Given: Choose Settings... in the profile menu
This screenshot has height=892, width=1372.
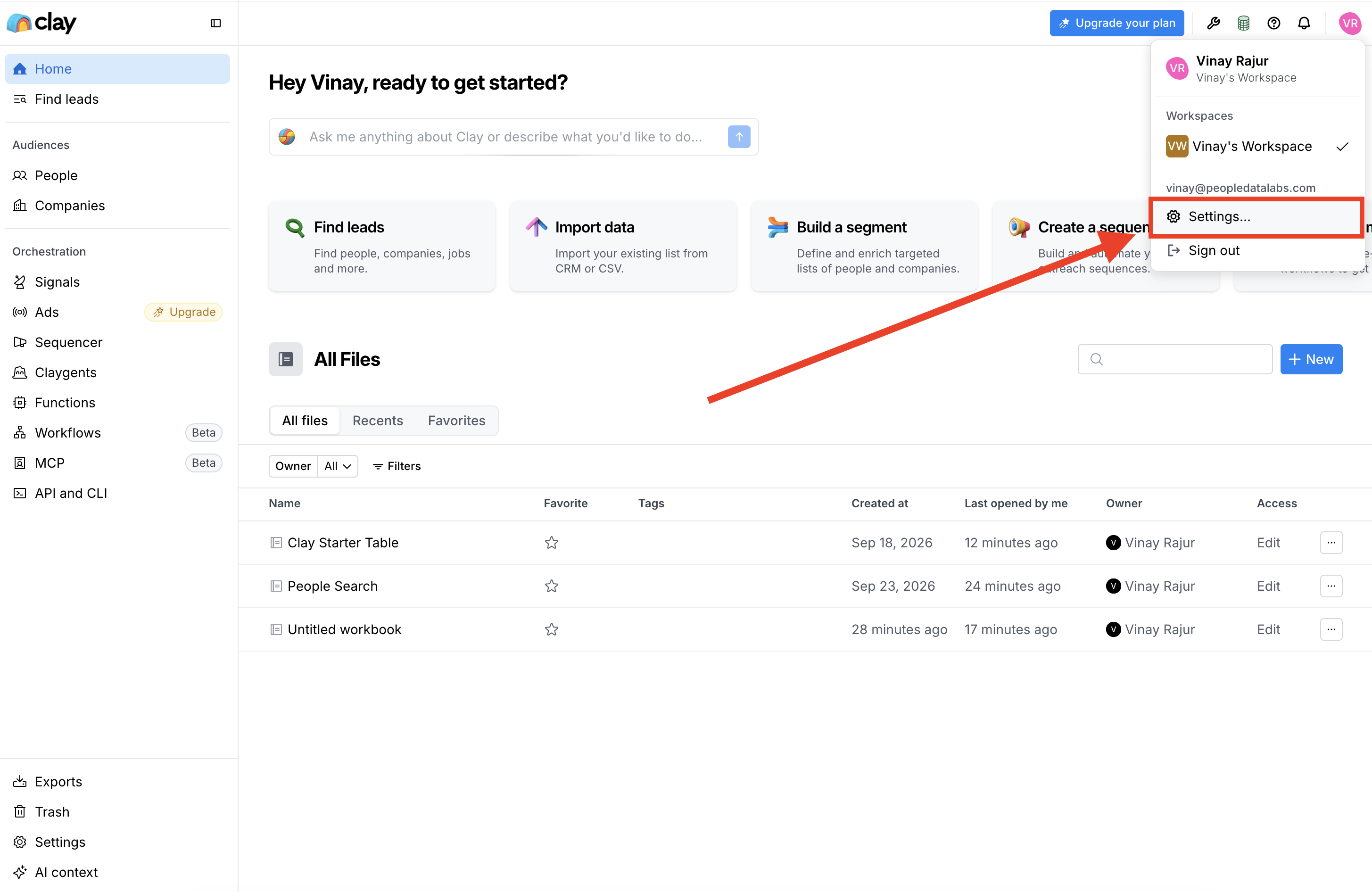Looking at the screenshot, I should click(1257, 217).
